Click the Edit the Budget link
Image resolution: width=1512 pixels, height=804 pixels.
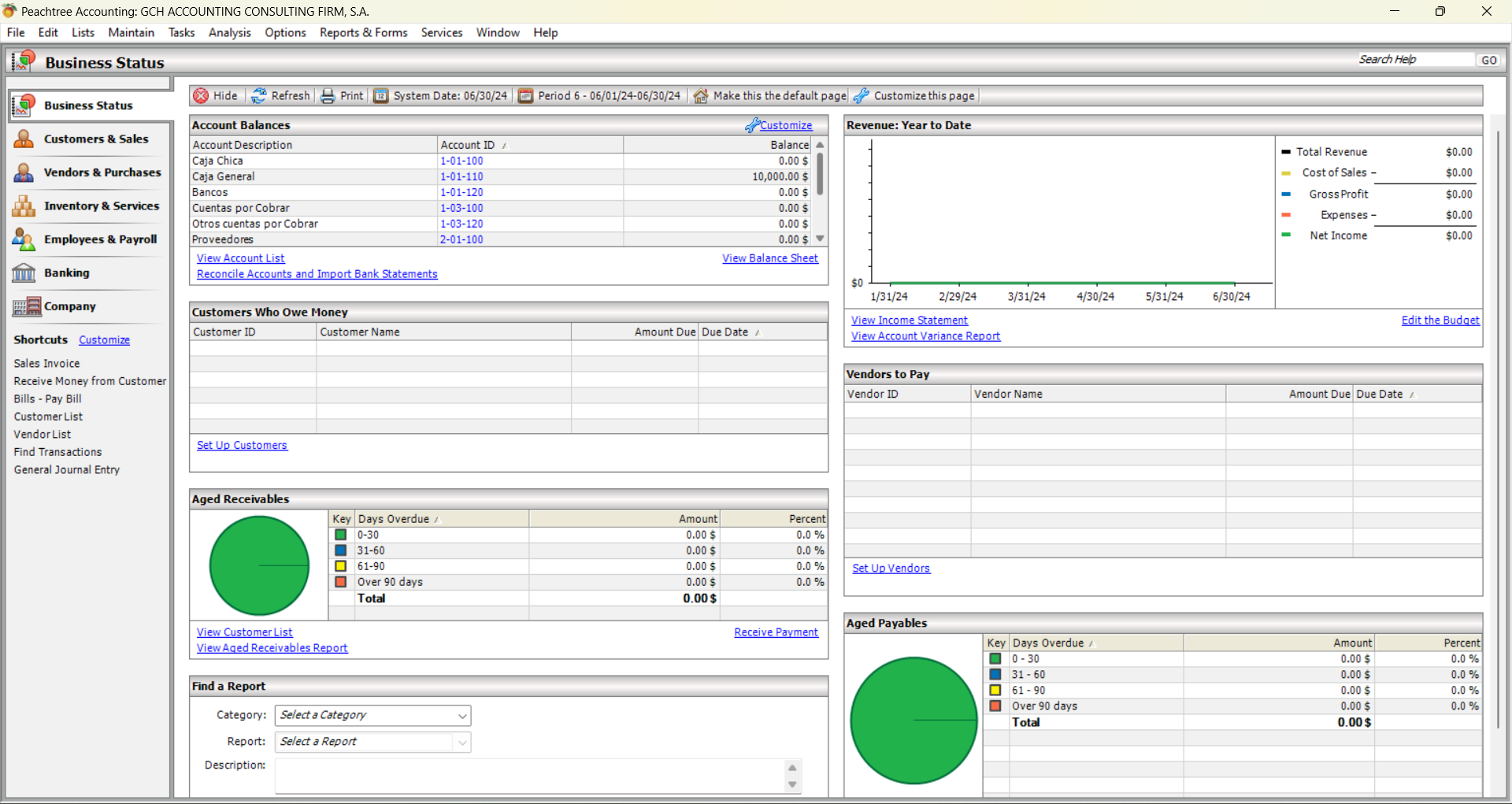tap(1440, 320)
